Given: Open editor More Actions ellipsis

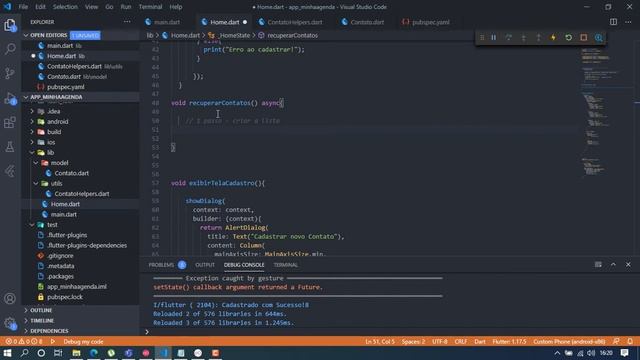Looking at the screenshot, I should (x=628, y=22).
